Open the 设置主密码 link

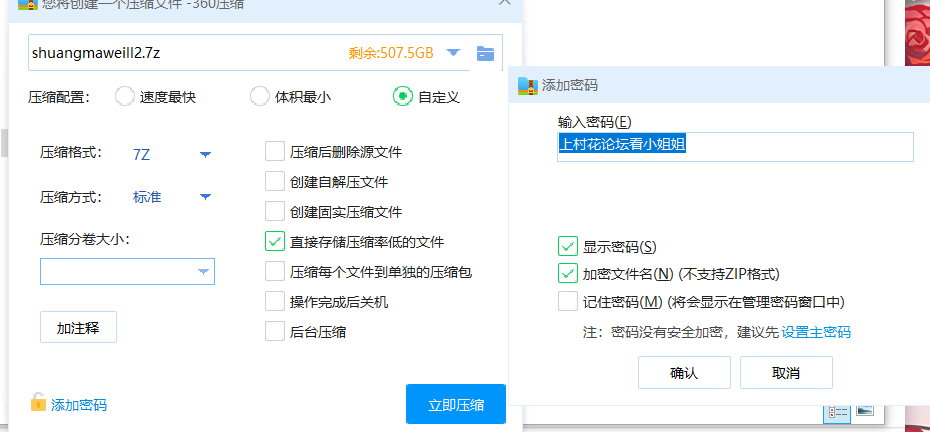coord(816,332)
